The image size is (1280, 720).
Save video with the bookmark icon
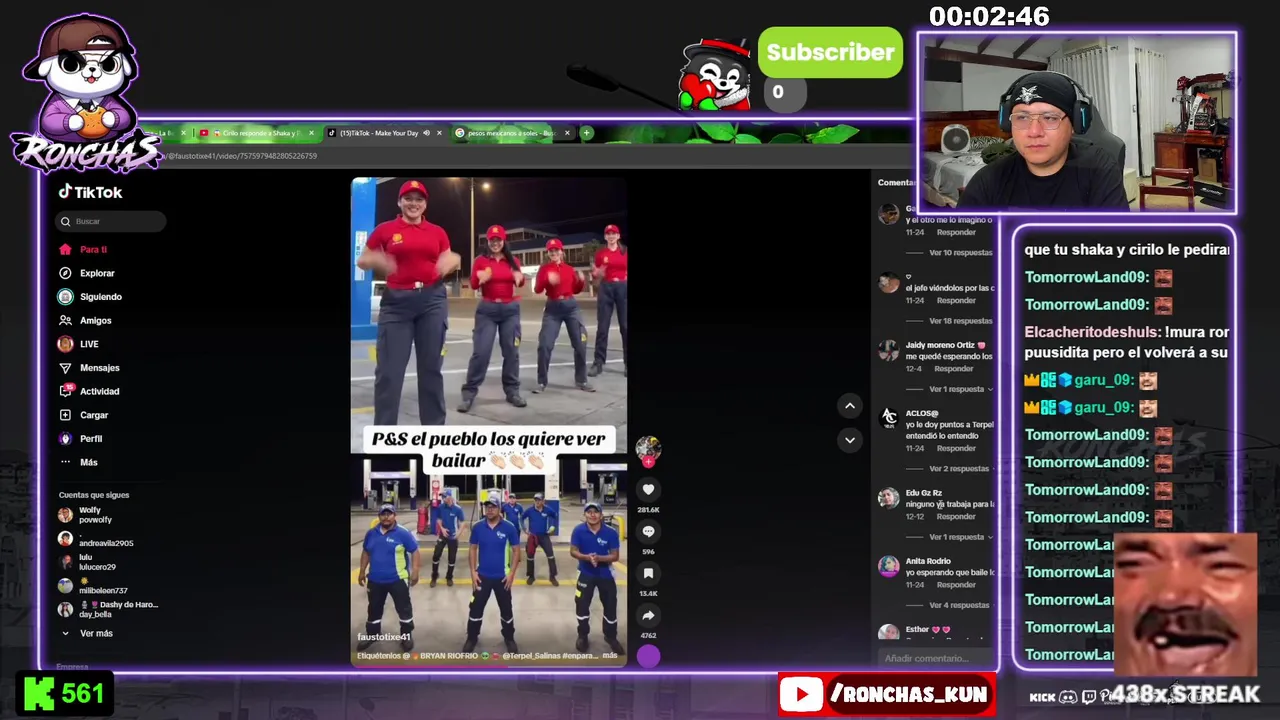pos(648,574)
